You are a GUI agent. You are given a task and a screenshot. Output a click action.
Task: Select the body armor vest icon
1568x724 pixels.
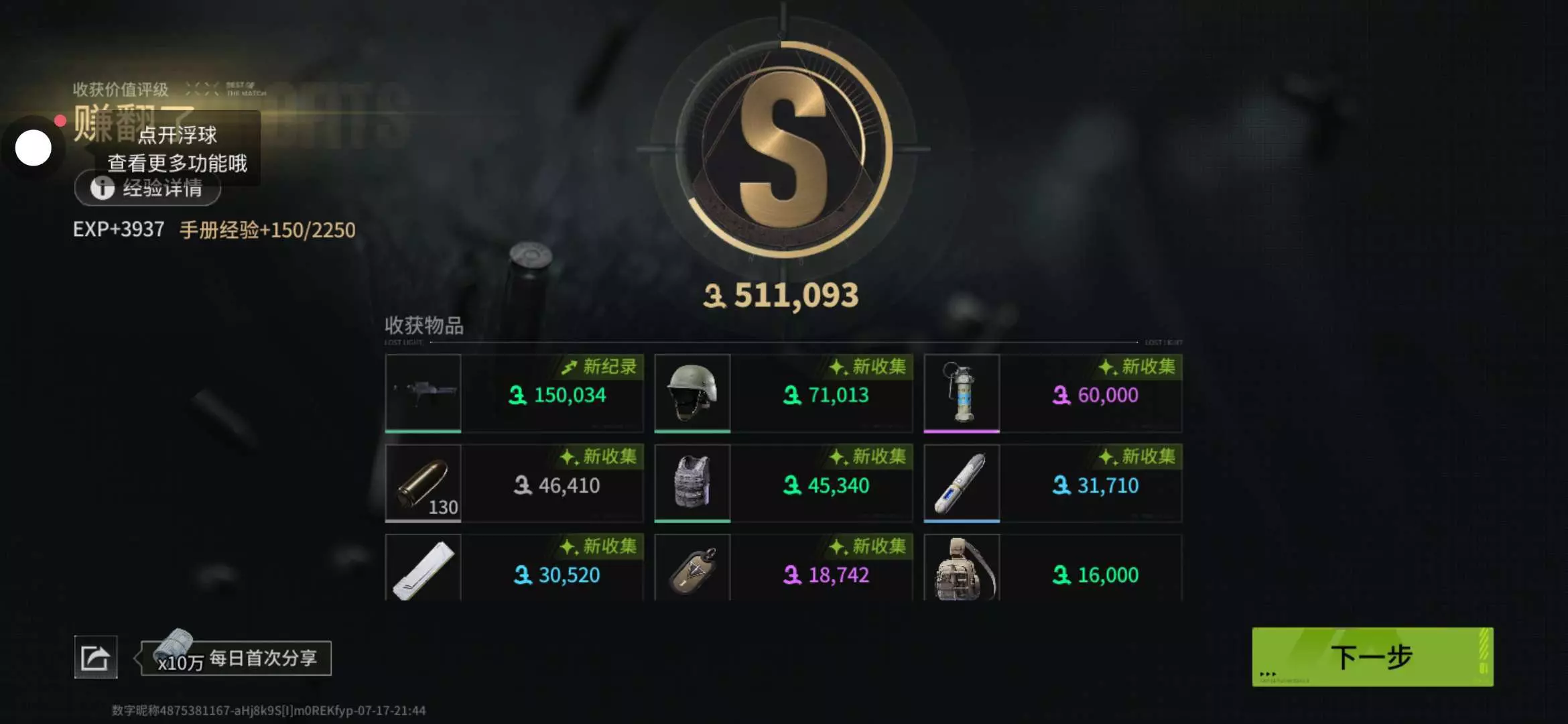coord(692,483)
